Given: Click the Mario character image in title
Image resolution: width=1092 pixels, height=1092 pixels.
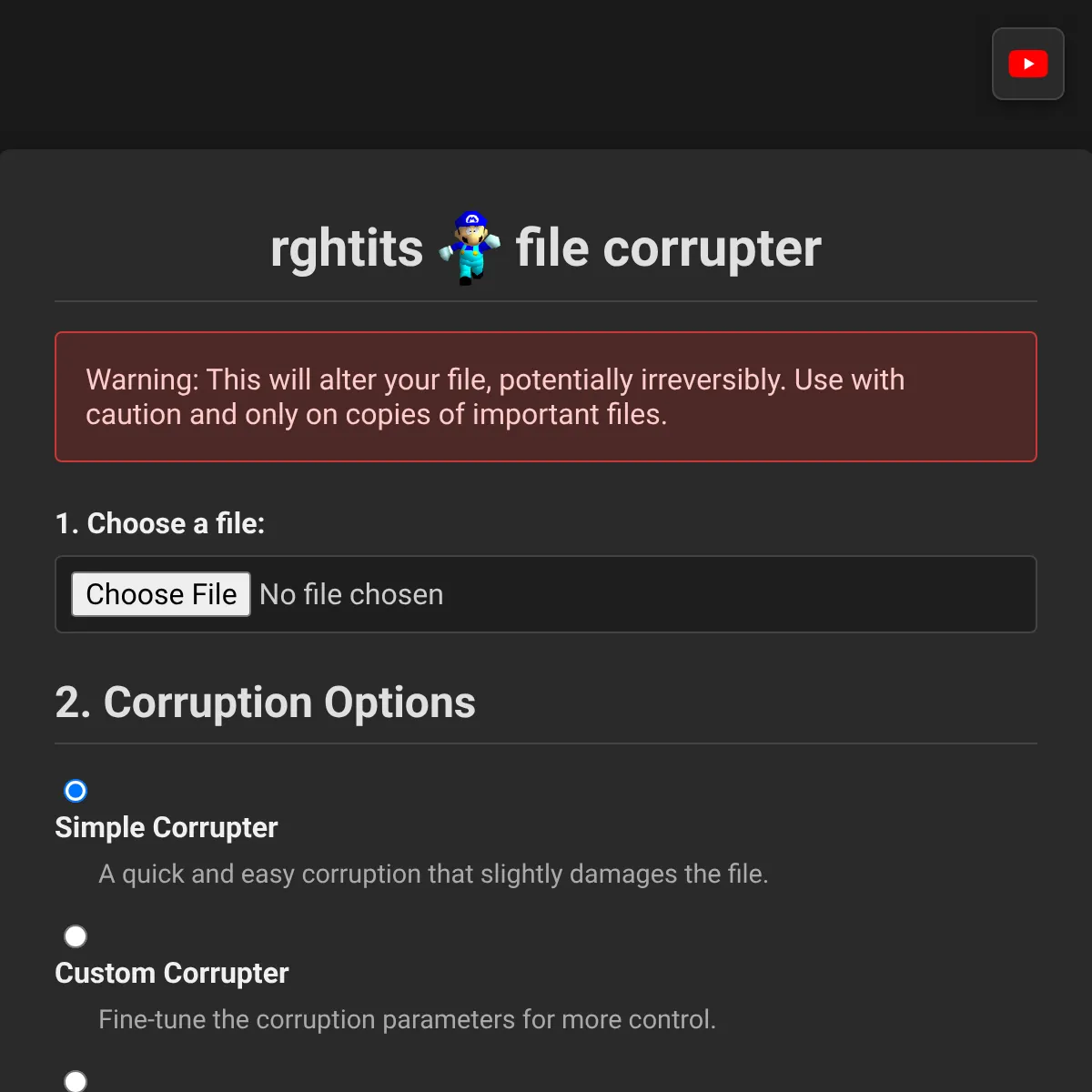Looking at the screenshot, I should coord(470,248).
